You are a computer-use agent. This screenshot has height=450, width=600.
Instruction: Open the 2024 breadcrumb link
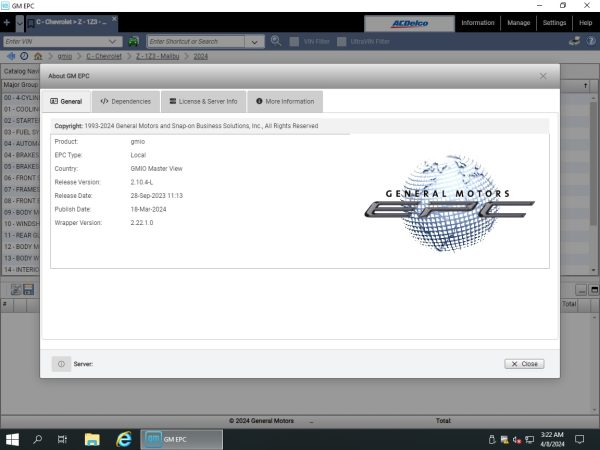tap(201, 56)
